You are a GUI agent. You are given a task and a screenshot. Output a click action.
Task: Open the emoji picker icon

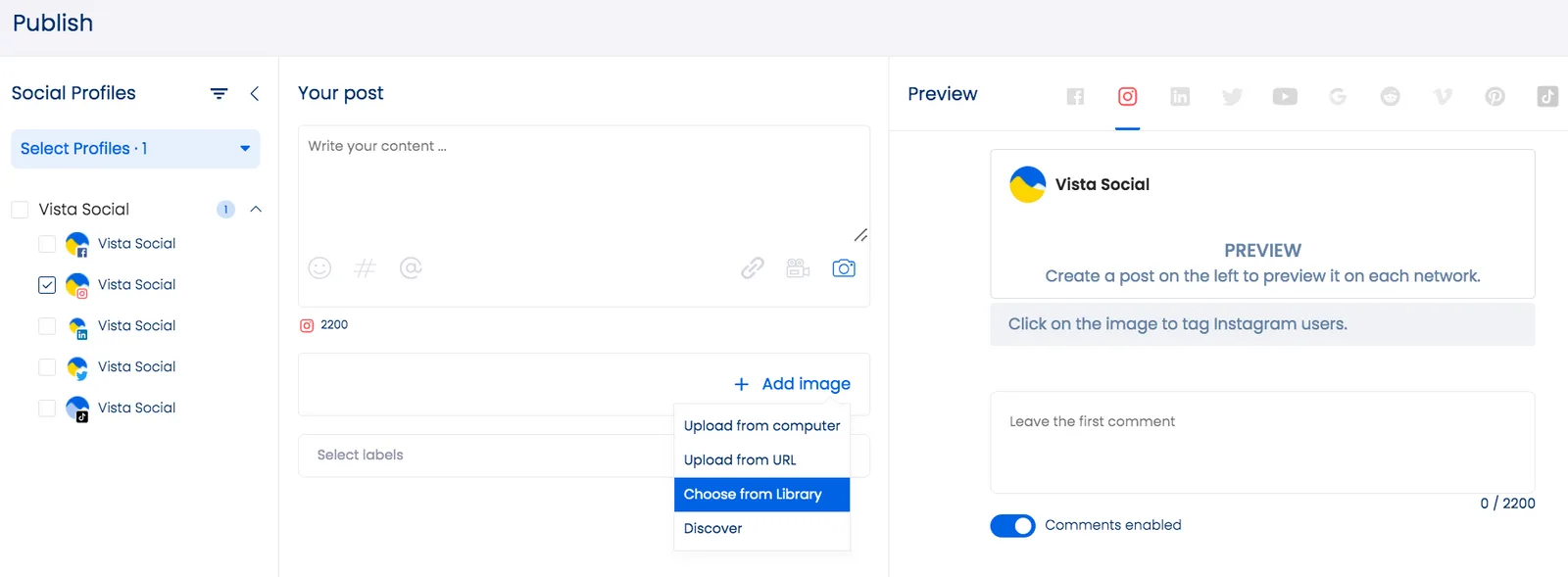[319, 268]
